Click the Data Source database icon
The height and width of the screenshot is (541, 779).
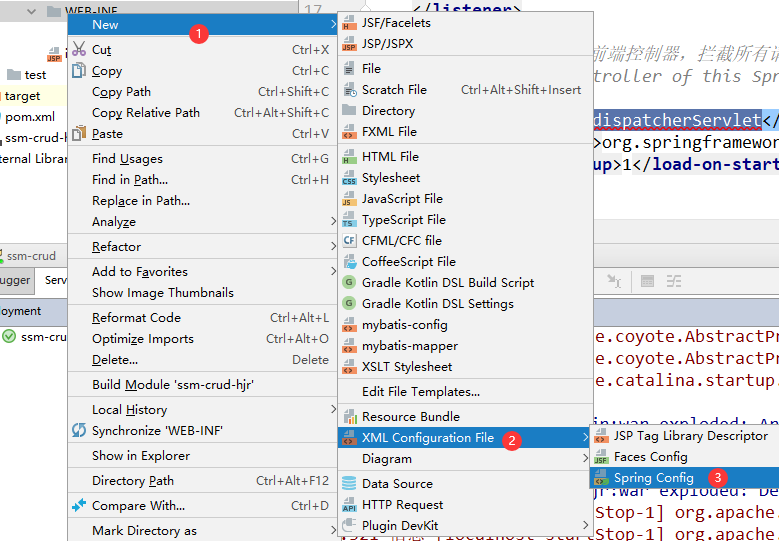click(349, 483)
